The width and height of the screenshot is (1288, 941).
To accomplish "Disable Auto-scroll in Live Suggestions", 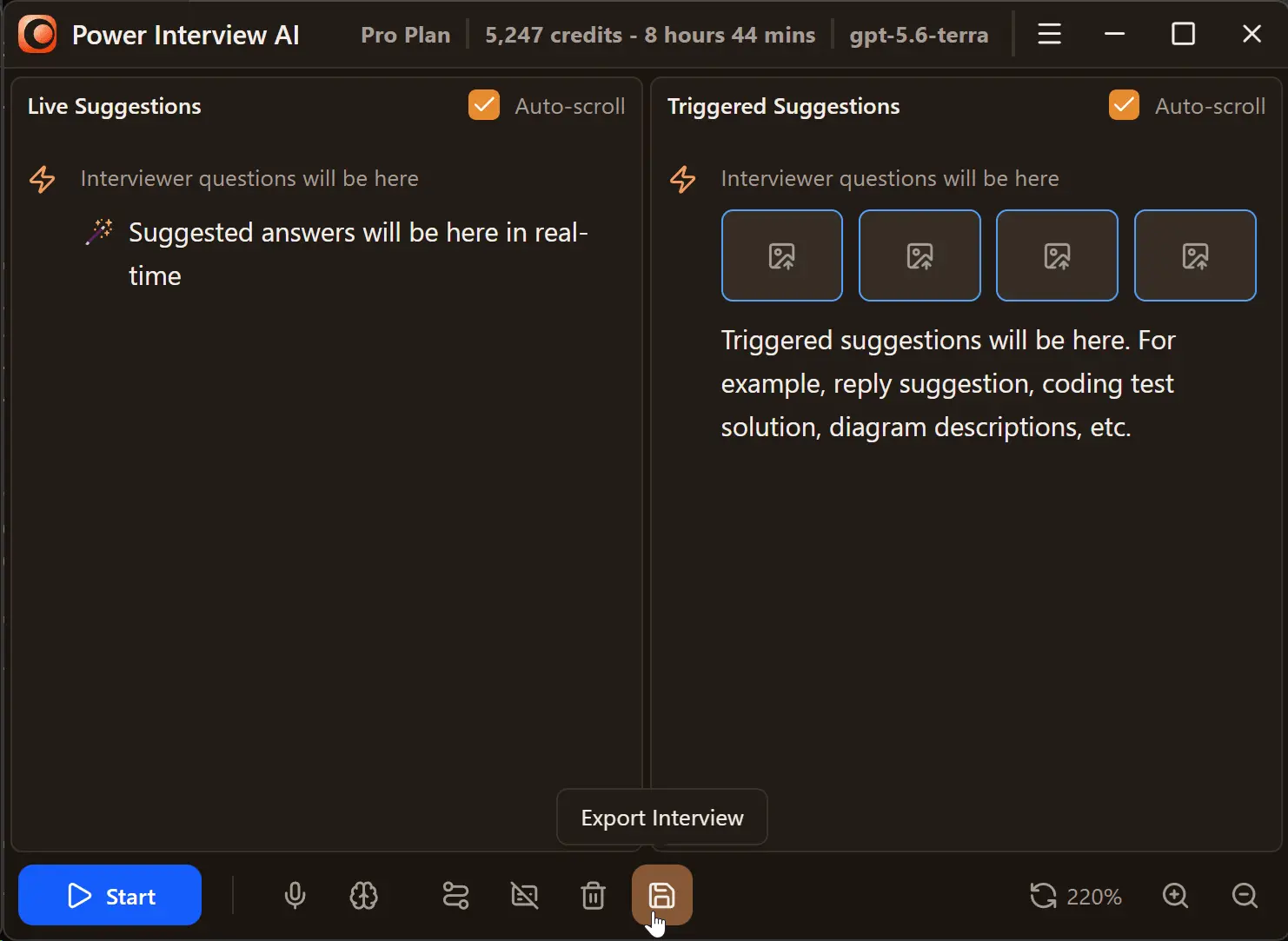I will (x=484, y=105).
